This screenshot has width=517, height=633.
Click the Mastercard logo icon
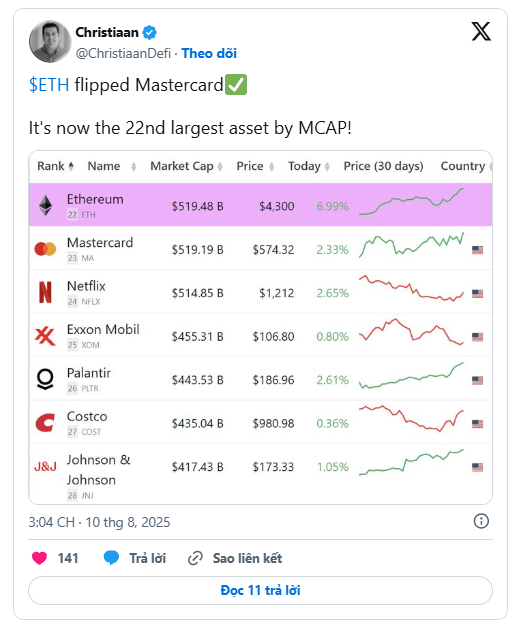45,249
